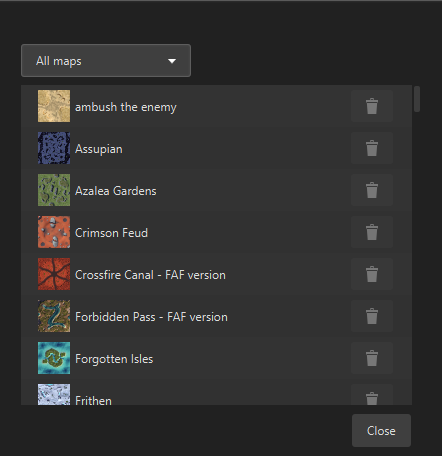The width and height of the screenshot is (442, 456).
Task: Click the dropdown arrow beside All maps
Action: (x=172, y=61)
